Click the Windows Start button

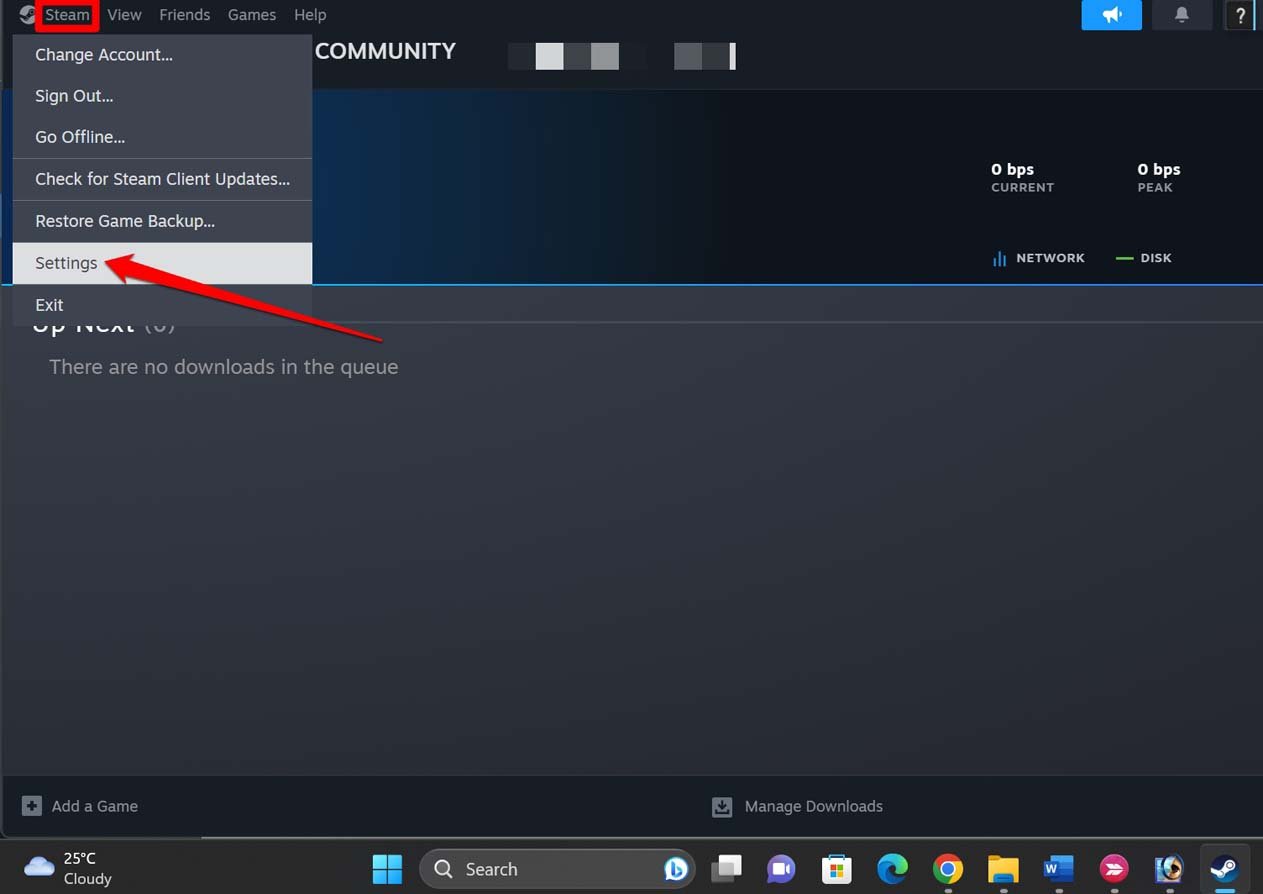(387, 868)
